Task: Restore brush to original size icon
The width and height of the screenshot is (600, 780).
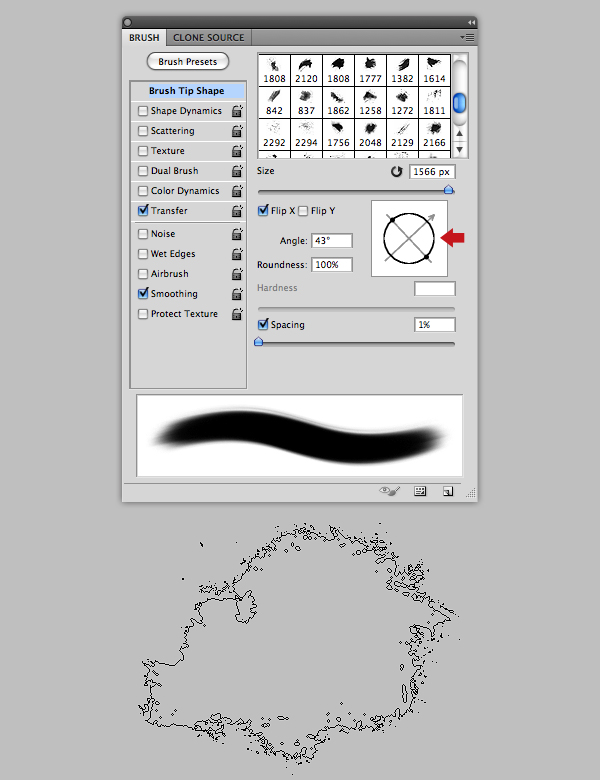Action: pyautogui.click(x=396, y=172)
